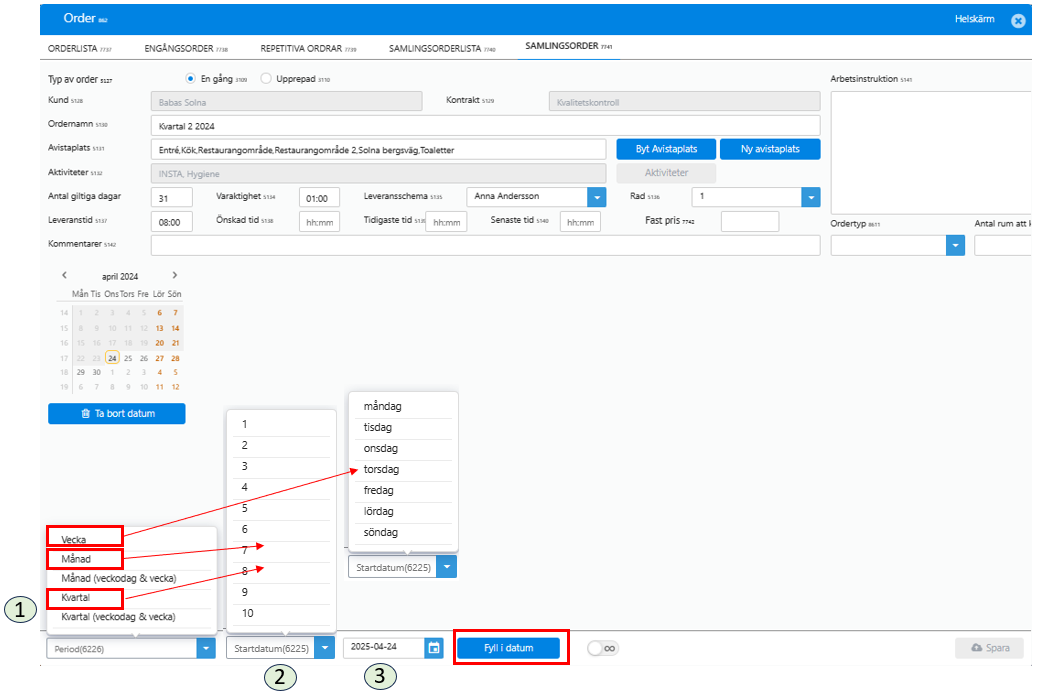Select the 'Upprepad' radio button
Viewport: 1039px width, 692px height.
point(266,78)
